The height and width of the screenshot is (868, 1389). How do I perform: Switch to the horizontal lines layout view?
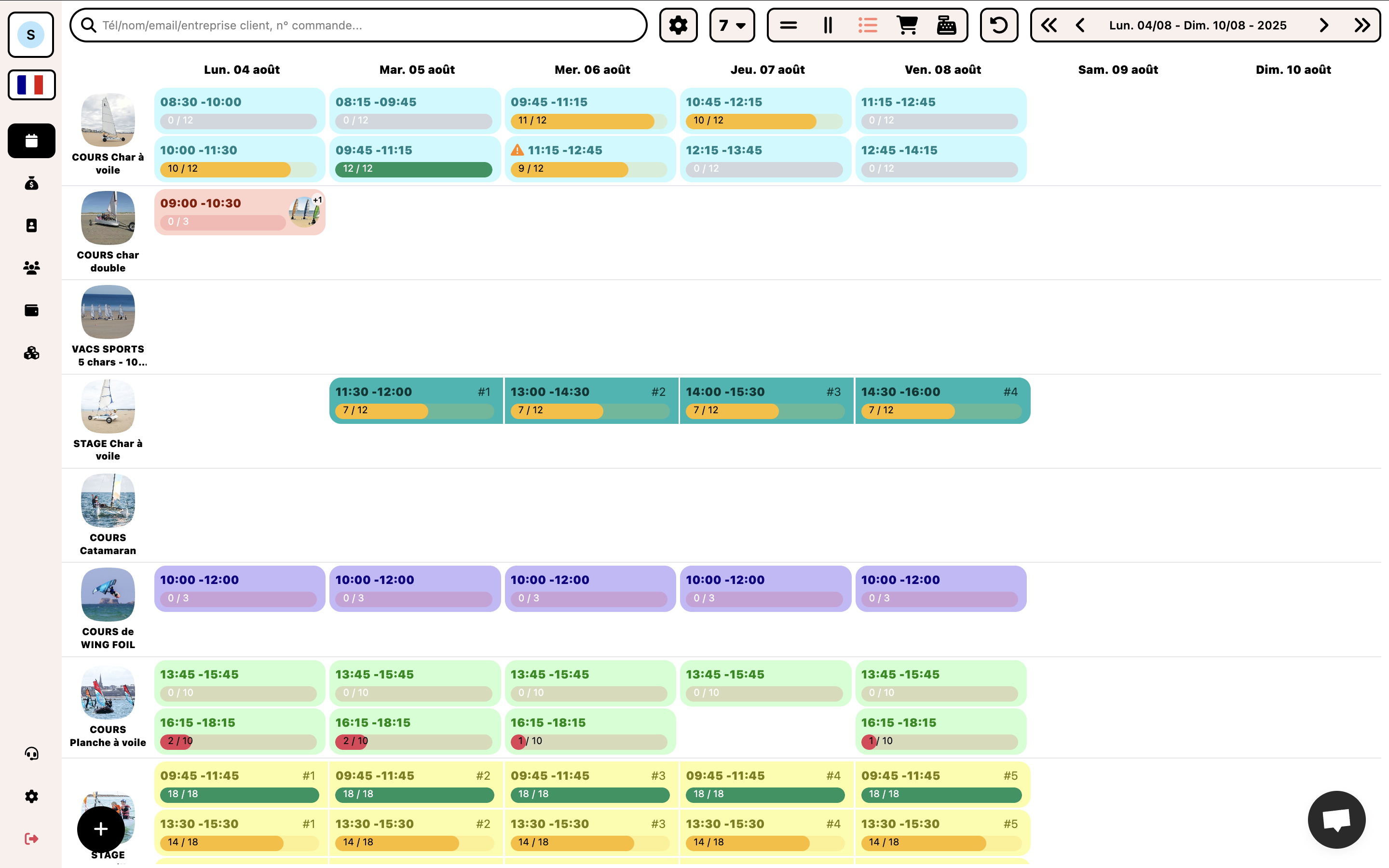coord(788,25)
